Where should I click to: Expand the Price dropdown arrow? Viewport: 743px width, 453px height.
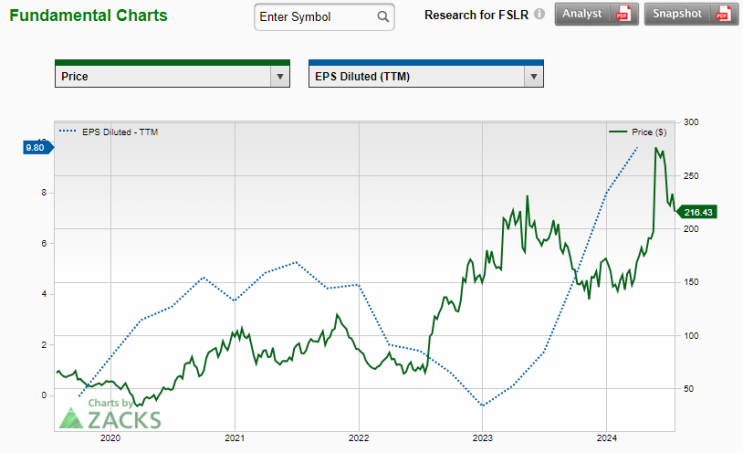[x=280, y=76]
